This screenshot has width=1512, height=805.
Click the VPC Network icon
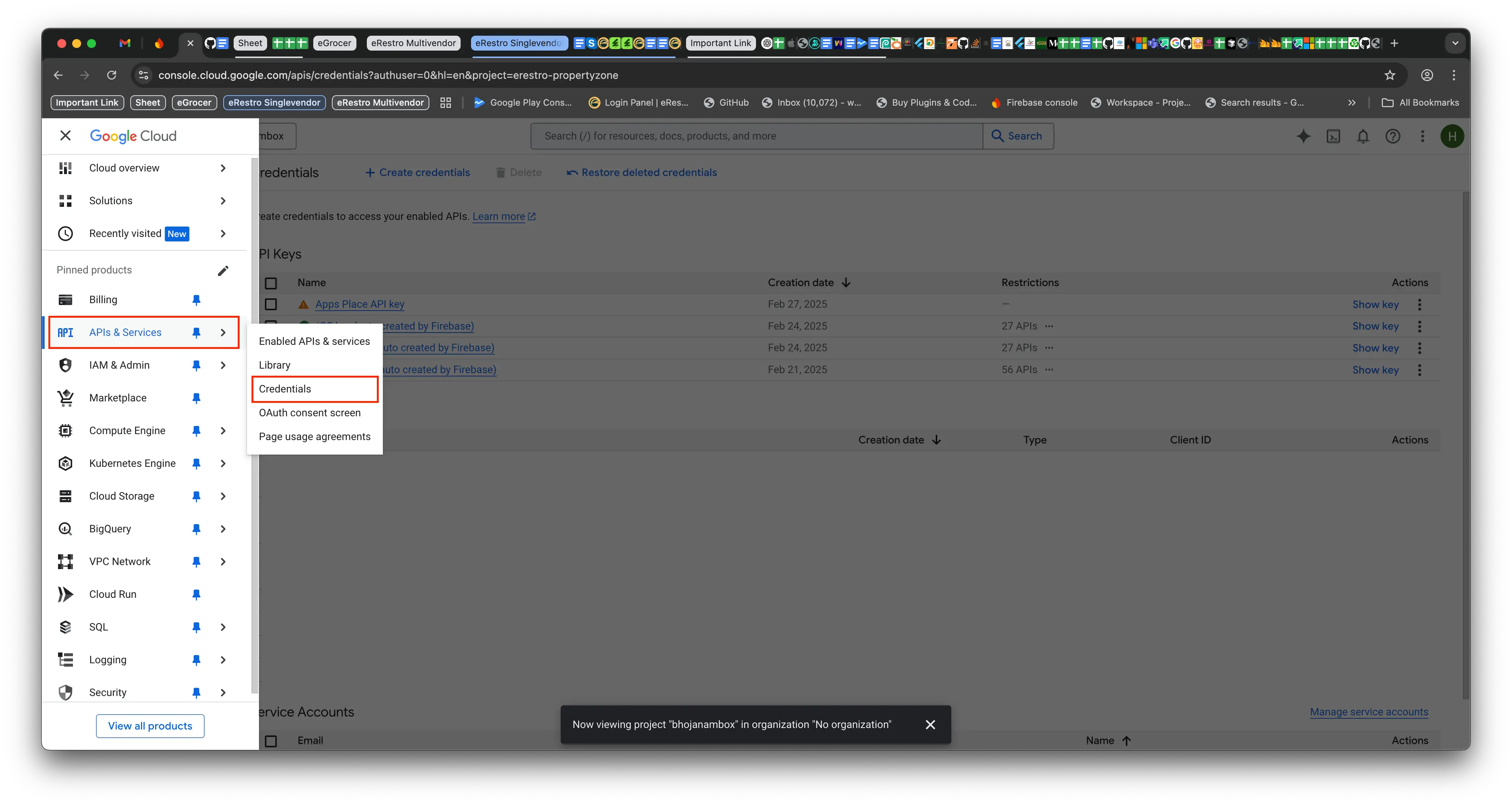[x=65, y=561]
